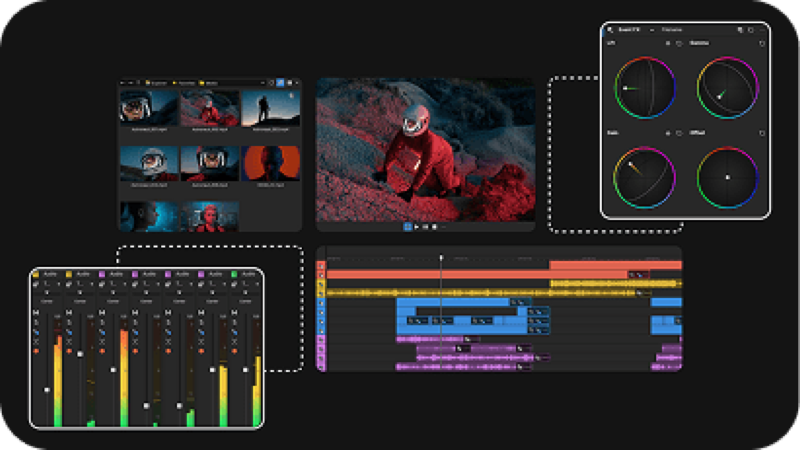Arm record on first mixer channel orange button
The height and width of the screenshot is (450, 800).
click(36, 352)
